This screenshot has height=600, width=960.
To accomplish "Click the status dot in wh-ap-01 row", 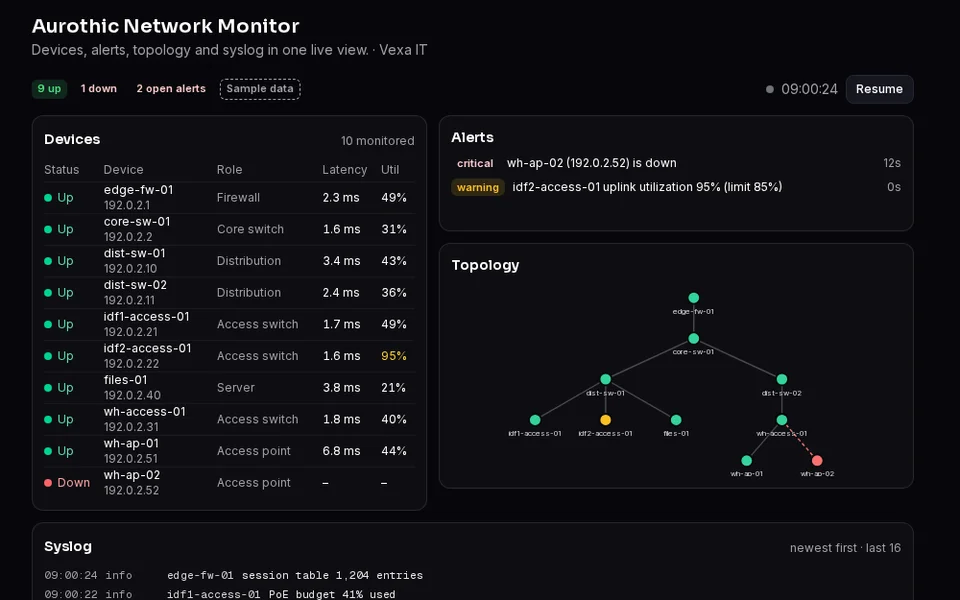I will (x=48, y=451).
